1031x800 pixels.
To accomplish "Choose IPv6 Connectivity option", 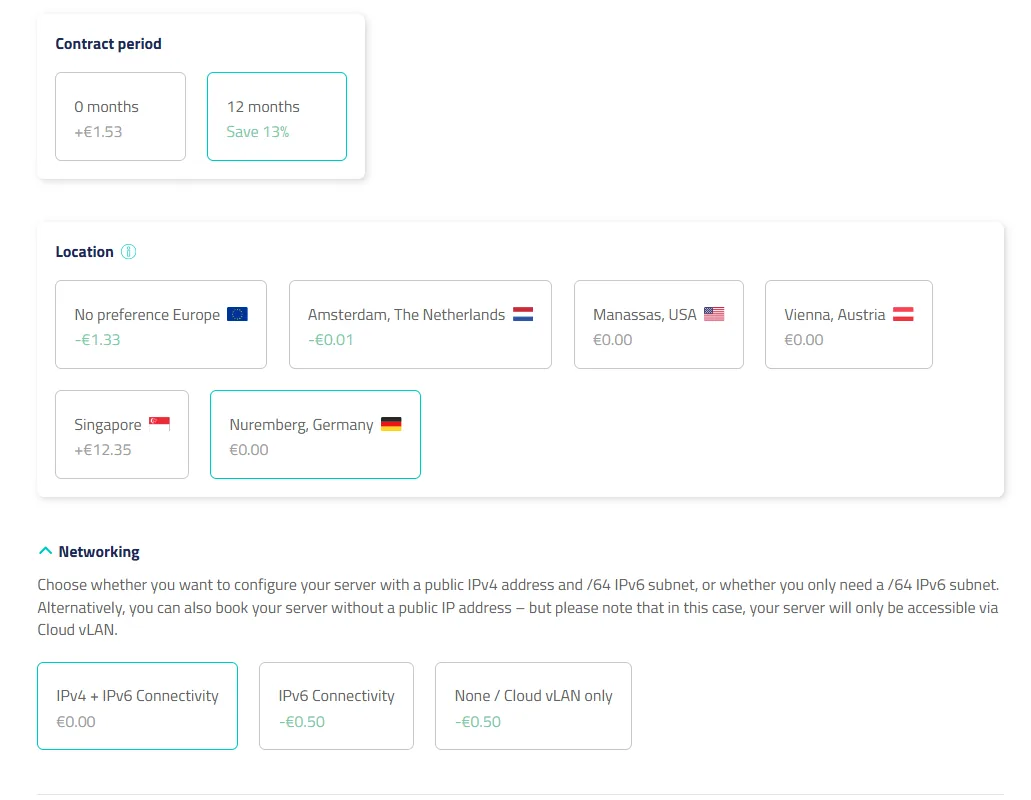I will pos(337,706).
